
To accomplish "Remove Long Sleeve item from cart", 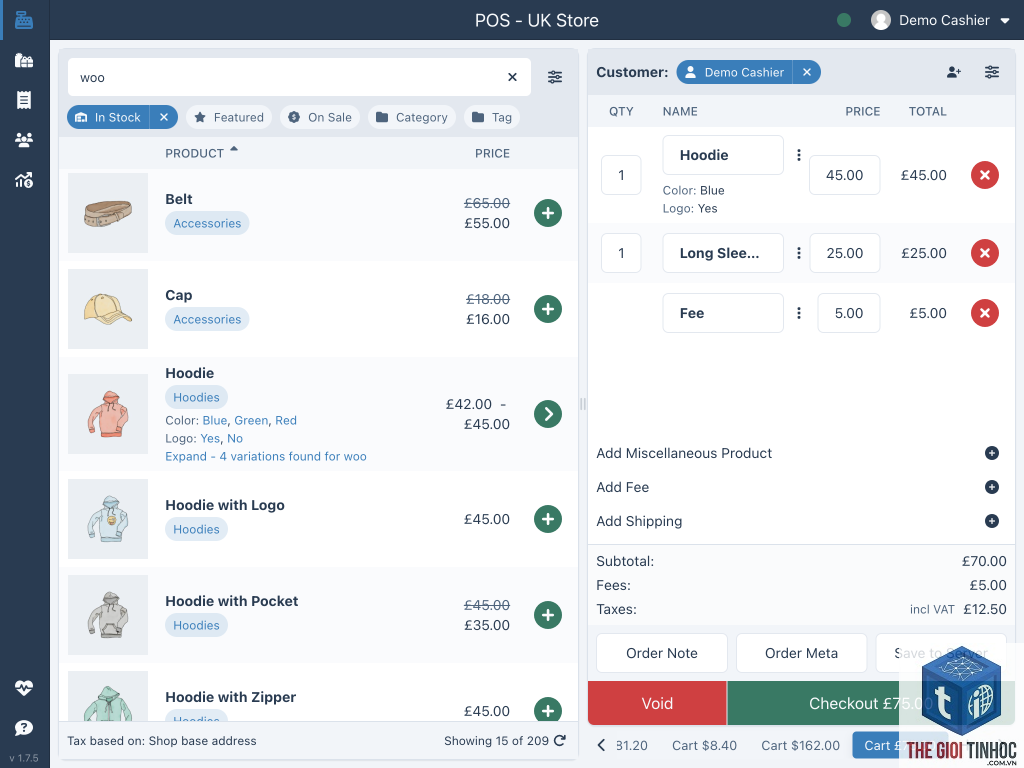I will [x=985, y=253].
